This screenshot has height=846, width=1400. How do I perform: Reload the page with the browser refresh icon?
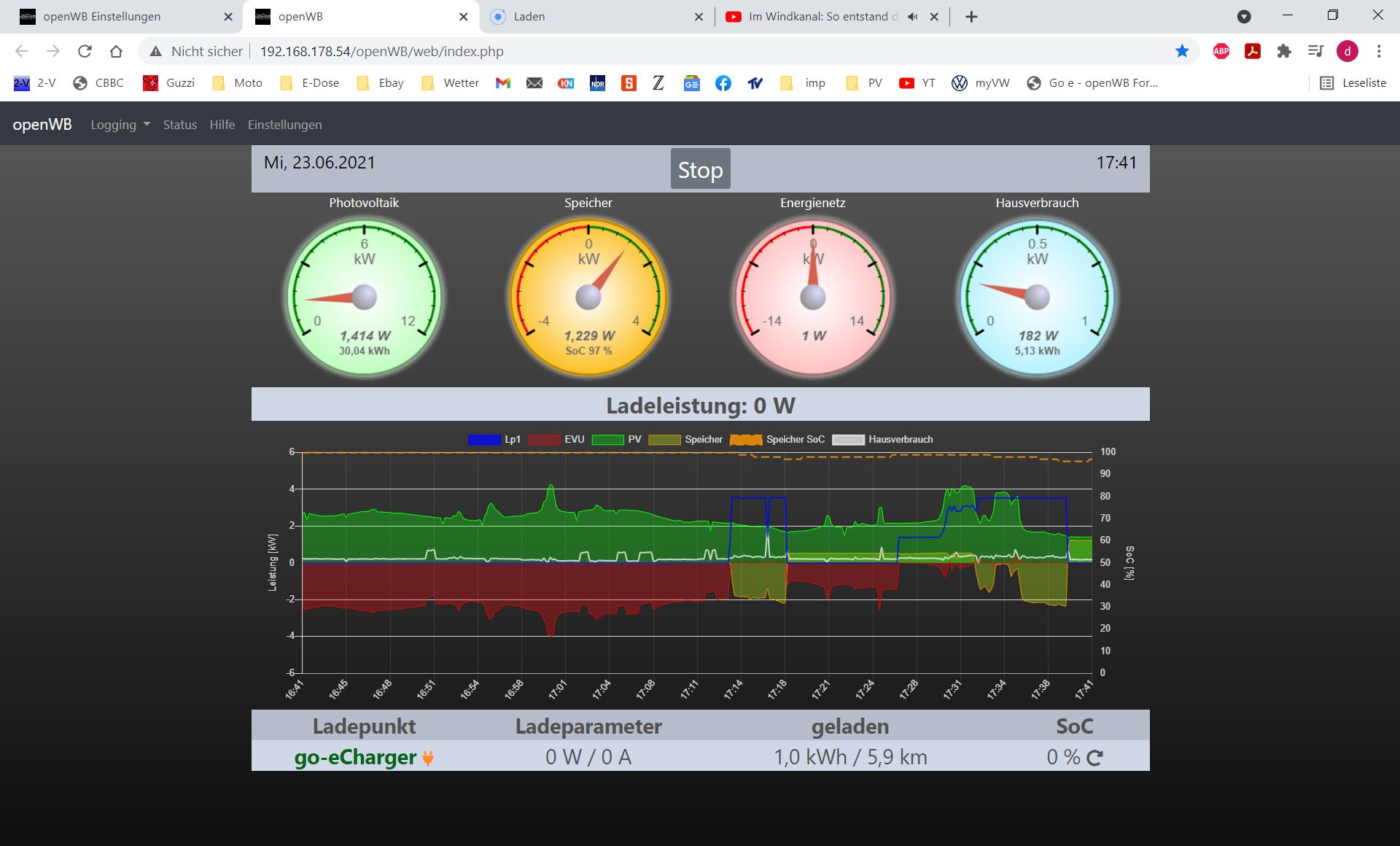85,51
